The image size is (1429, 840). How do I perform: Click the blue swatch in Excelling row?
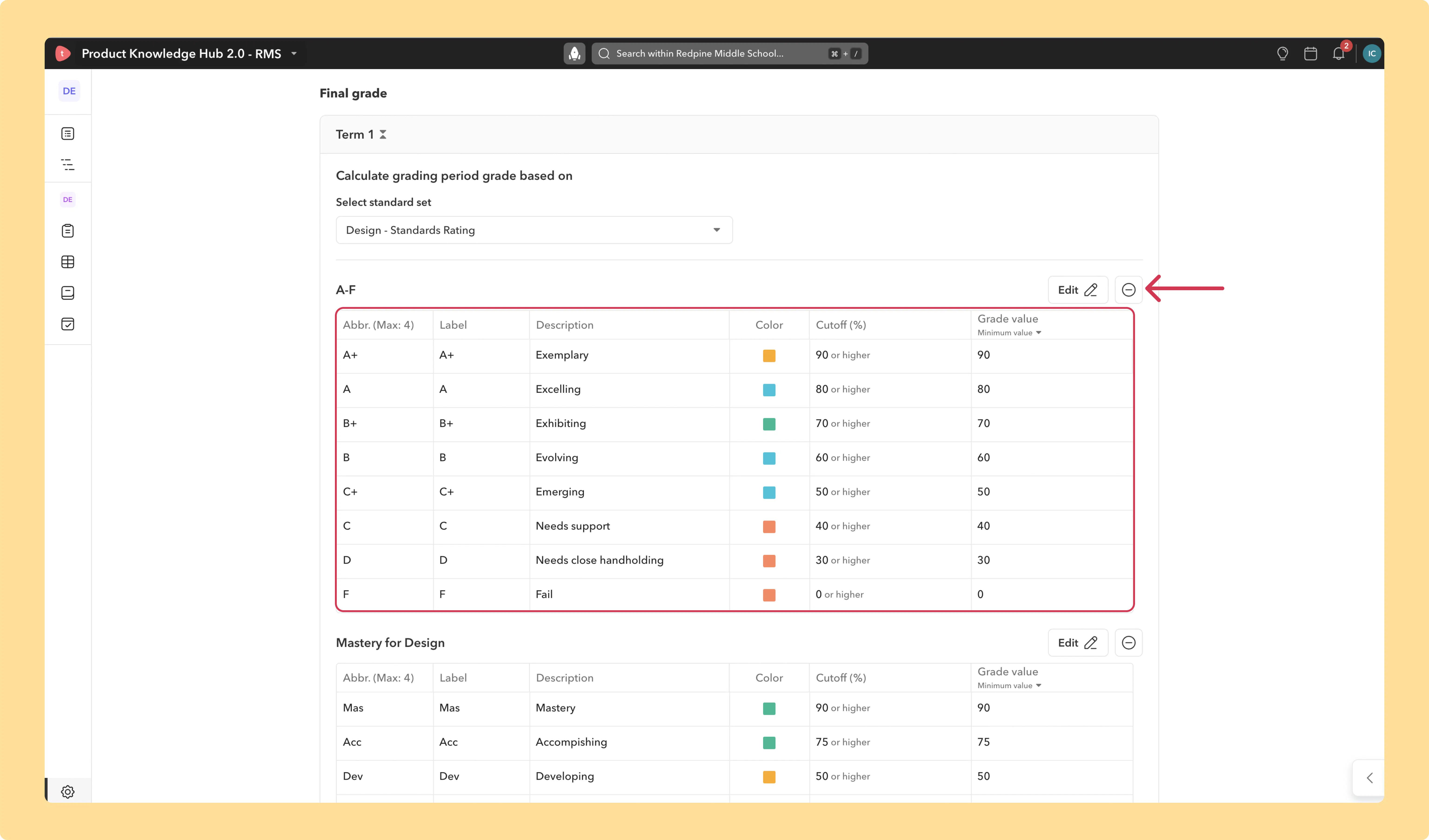click(x=769, y=390)
